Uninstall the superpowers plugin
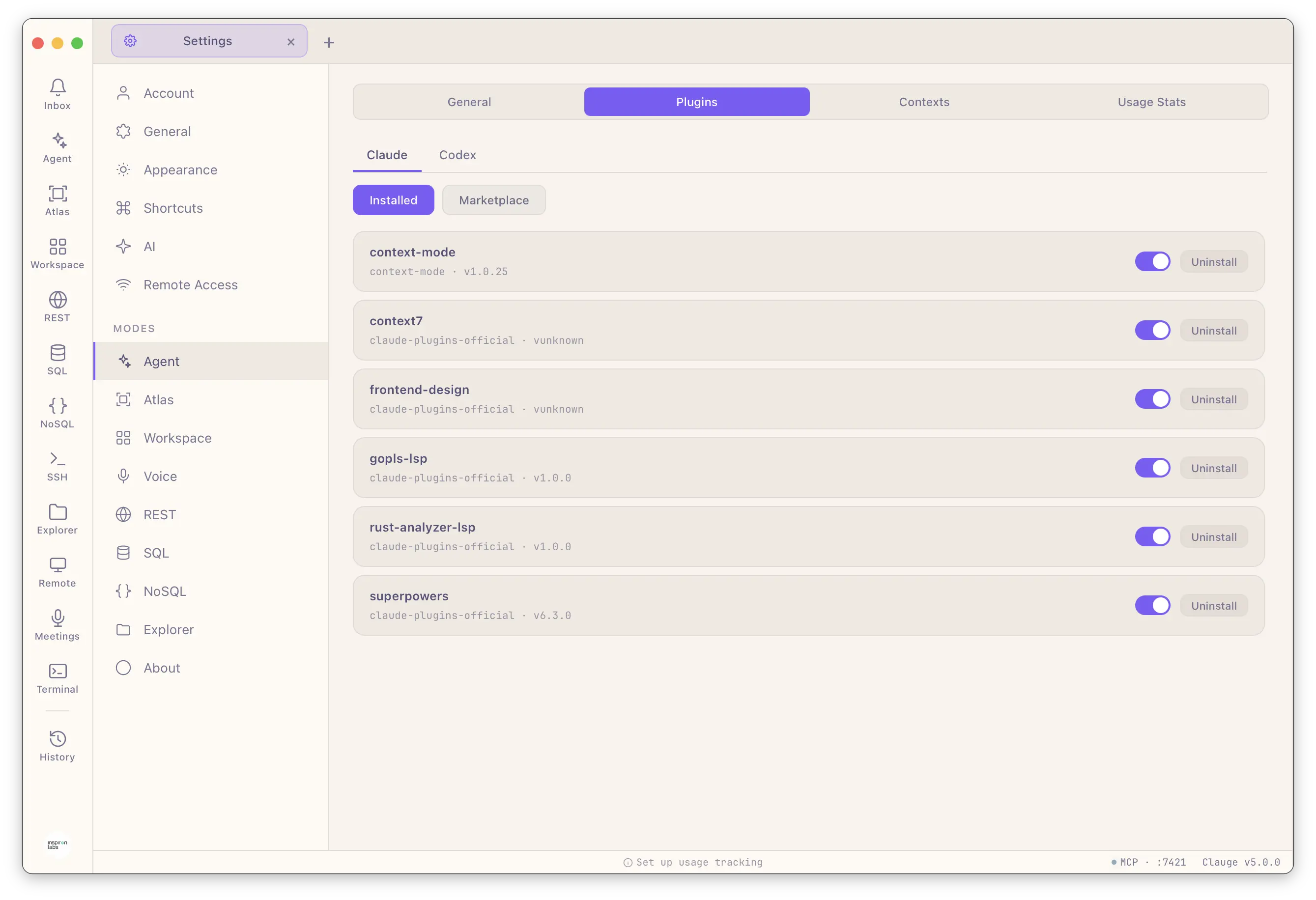 coord(1213,606)
